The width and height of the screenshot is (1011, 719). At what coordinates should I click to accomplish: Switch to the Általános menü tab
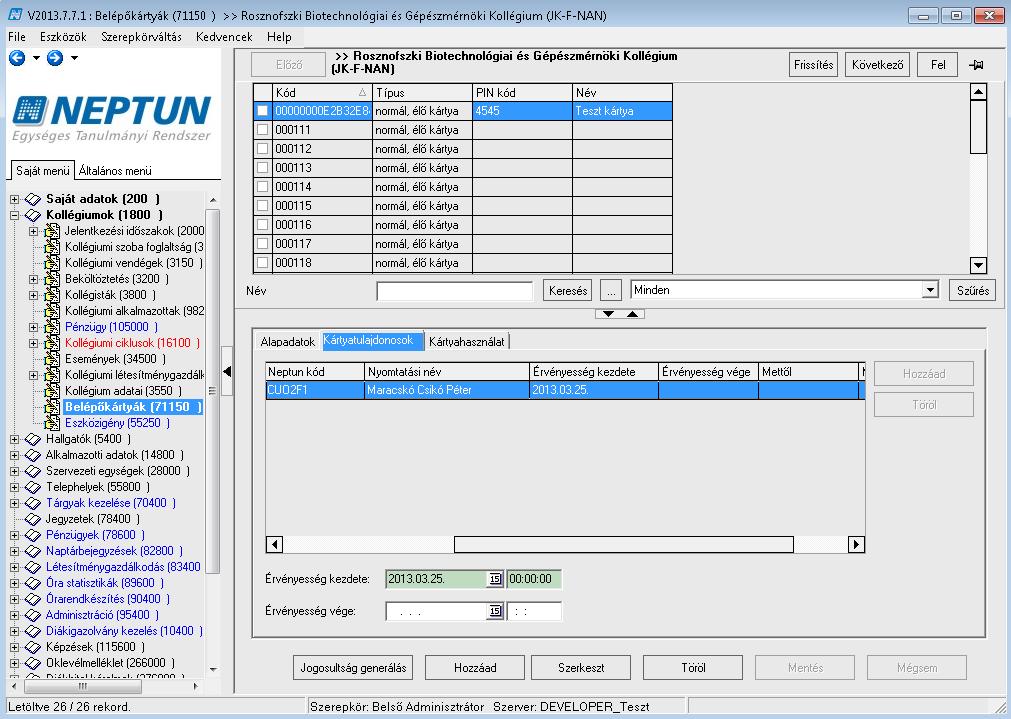(115, 171)
